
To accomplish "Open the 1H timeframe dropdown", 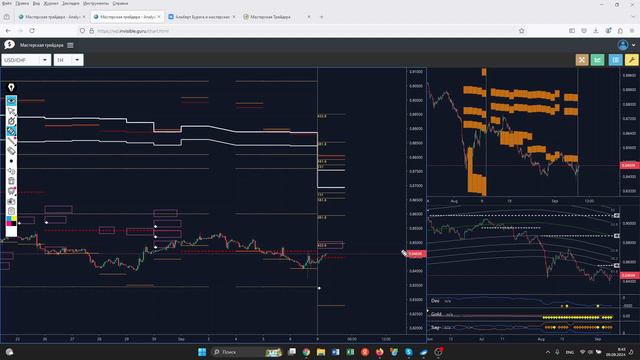I will 68,60.
